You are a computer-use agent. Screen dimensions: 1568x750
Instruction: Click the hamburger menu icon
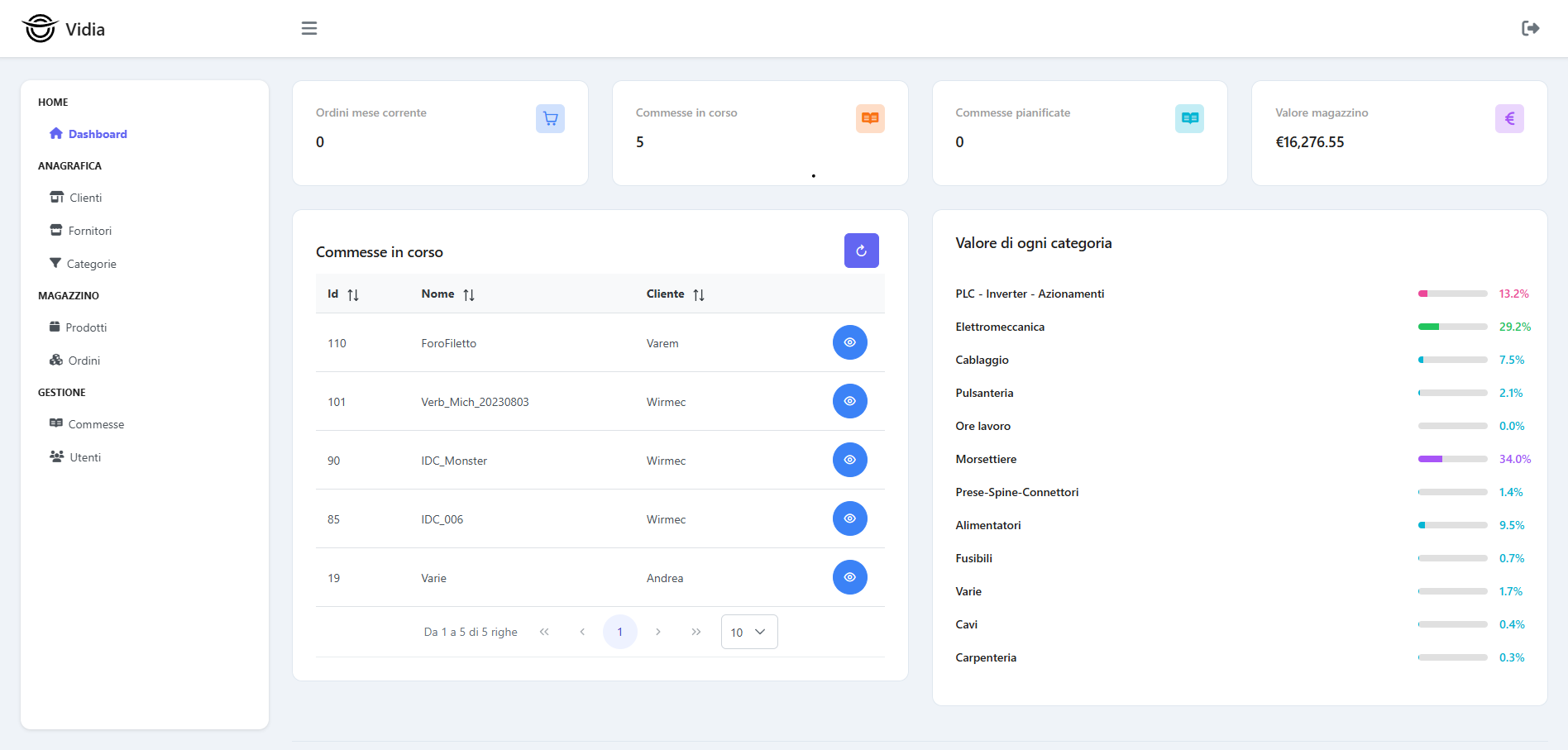pyautogui.click(x=309, y=29)
